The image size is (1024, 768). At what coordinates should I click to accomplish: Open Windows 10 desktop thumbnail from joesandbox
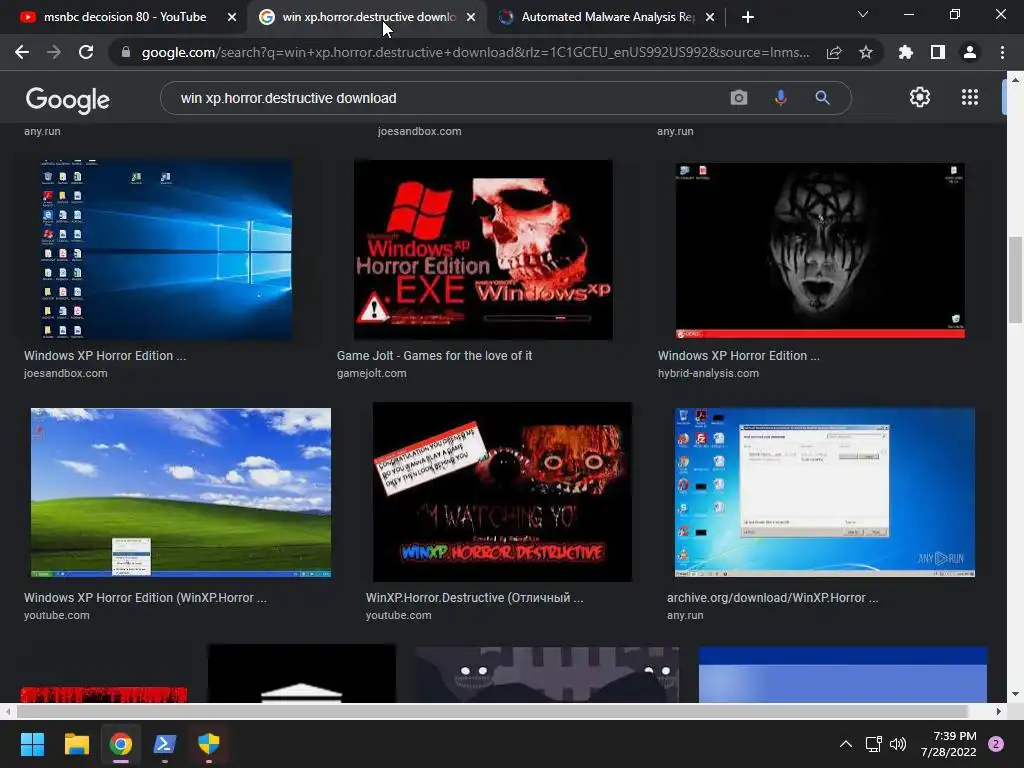coord(167,250)
